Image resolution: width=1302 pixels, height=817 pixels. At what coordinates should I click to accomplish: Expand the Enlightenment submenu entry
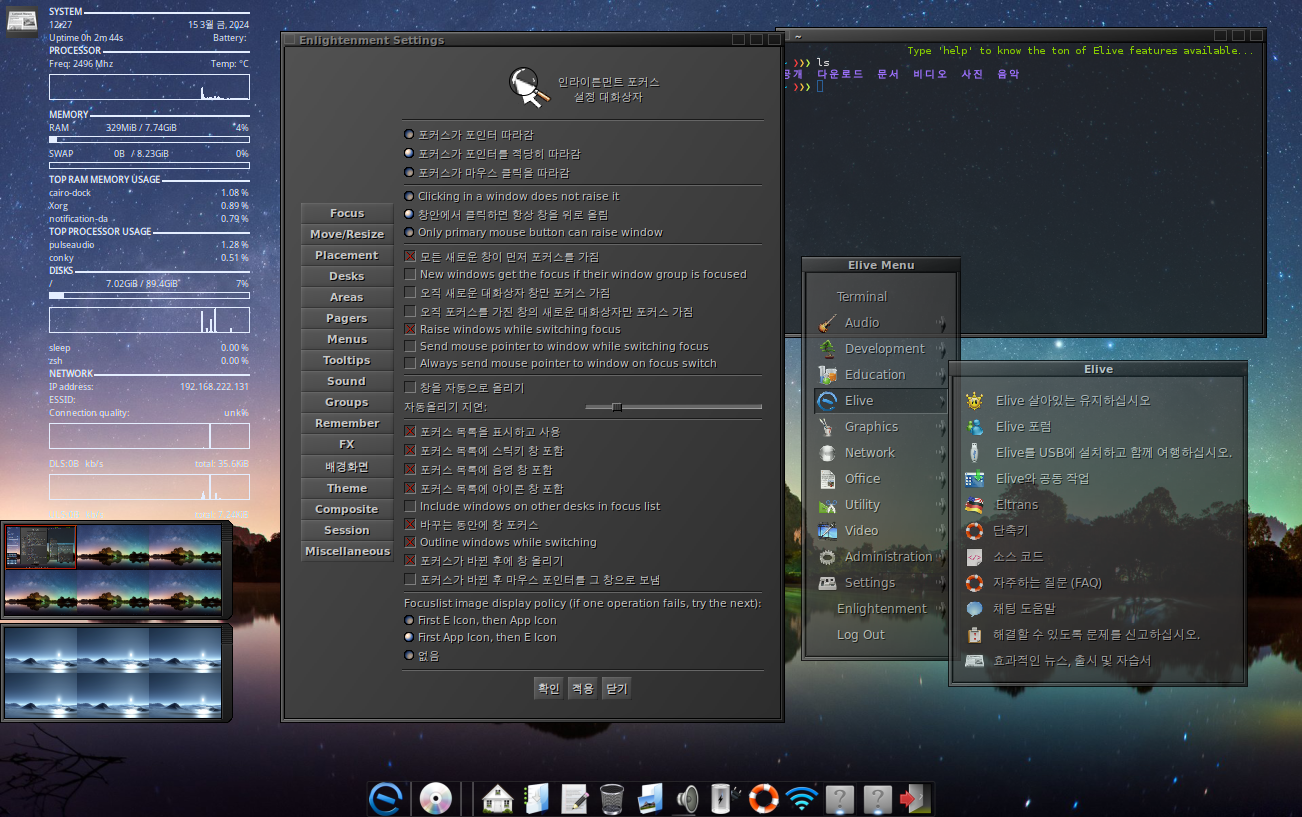(881, 609)
